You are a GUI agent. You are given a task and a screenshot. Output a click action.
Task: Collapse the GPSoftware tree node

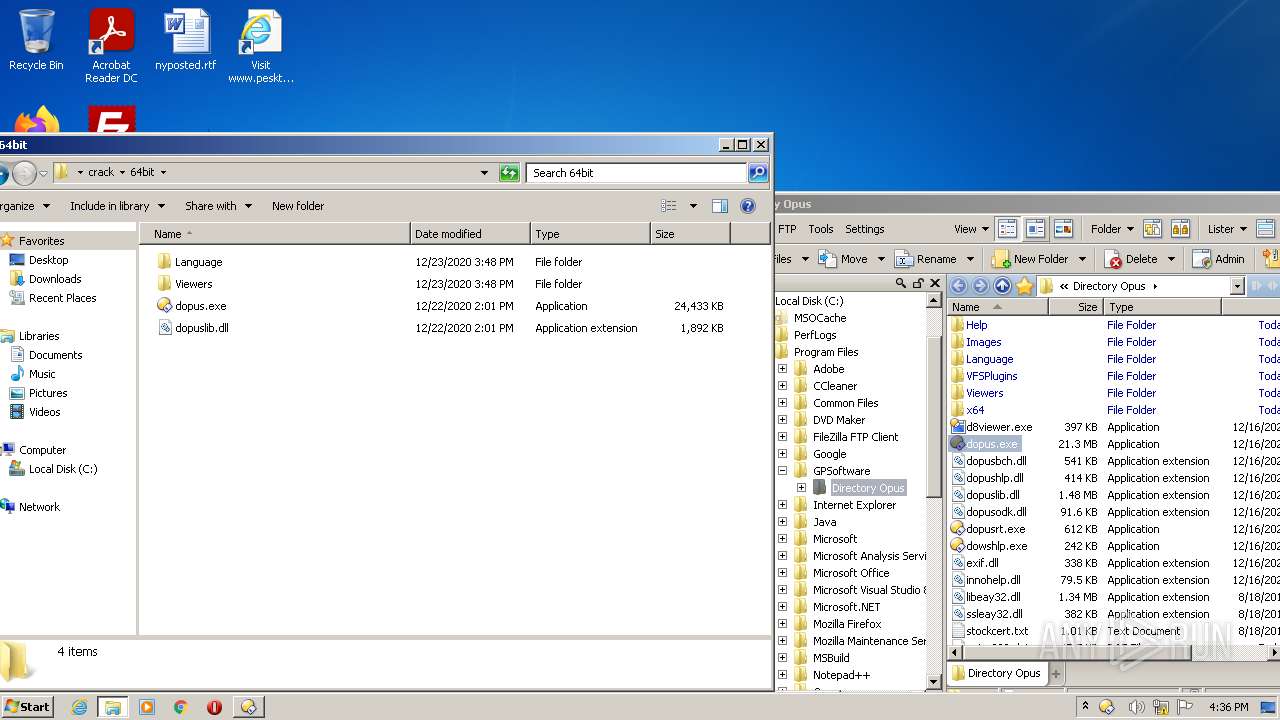(x=783, y=471)
